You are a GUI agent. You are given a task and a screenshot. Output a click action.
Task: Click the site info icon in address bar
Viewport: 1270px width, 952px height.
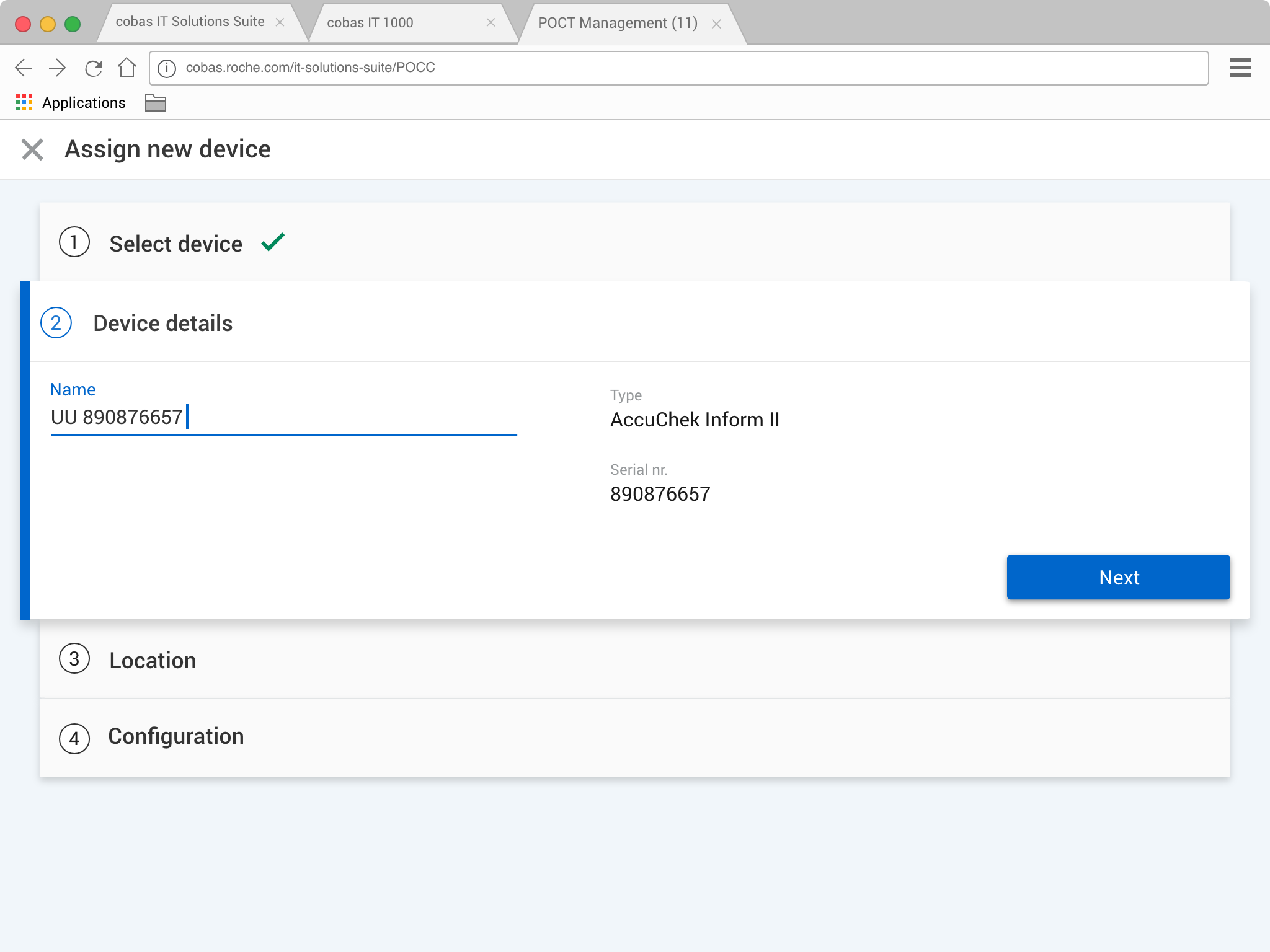(x=167, y=68)
